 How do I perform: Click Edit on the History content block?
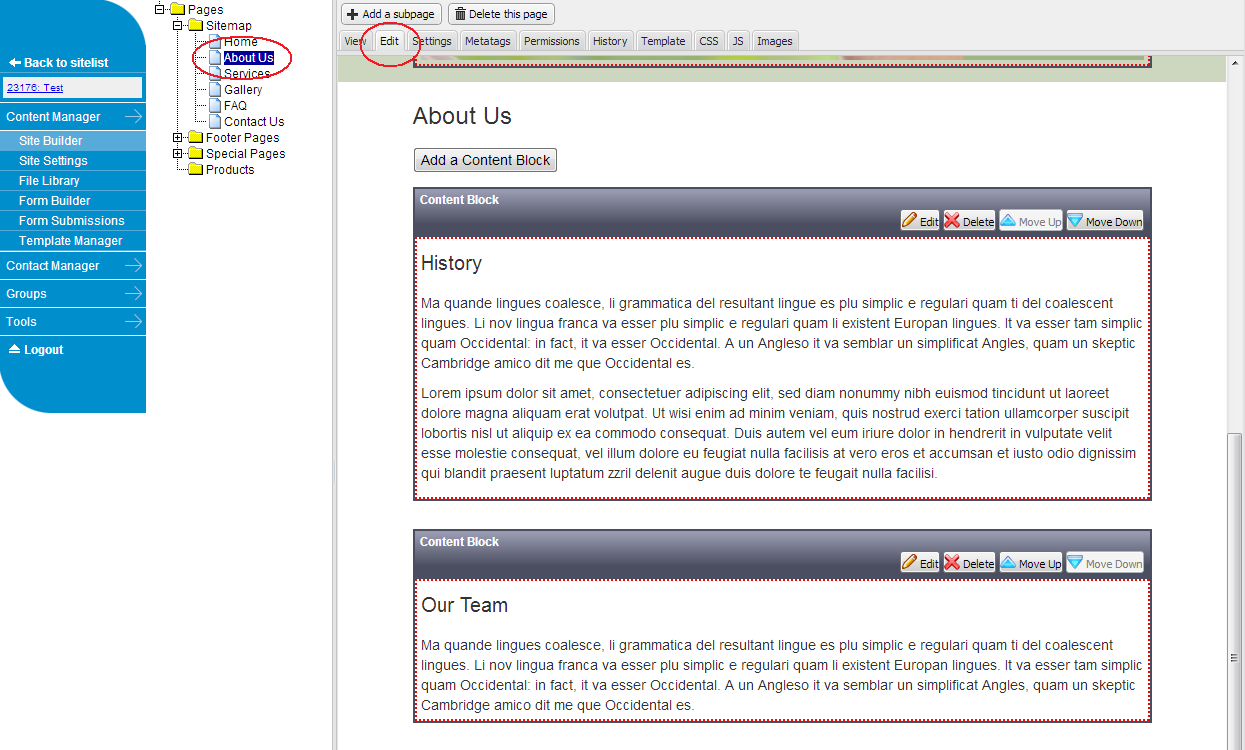pyautogui.click(x=920, y=221)
